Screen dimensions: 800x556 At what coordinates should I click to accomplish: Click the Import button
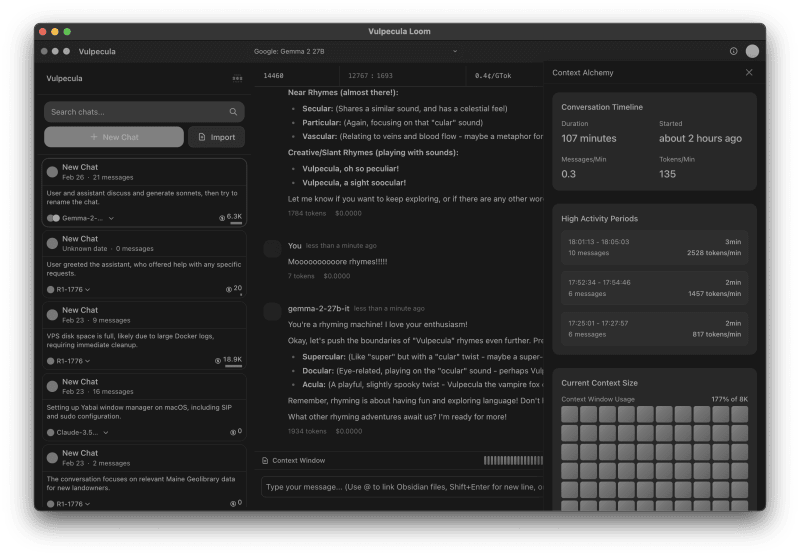point(216,137)
